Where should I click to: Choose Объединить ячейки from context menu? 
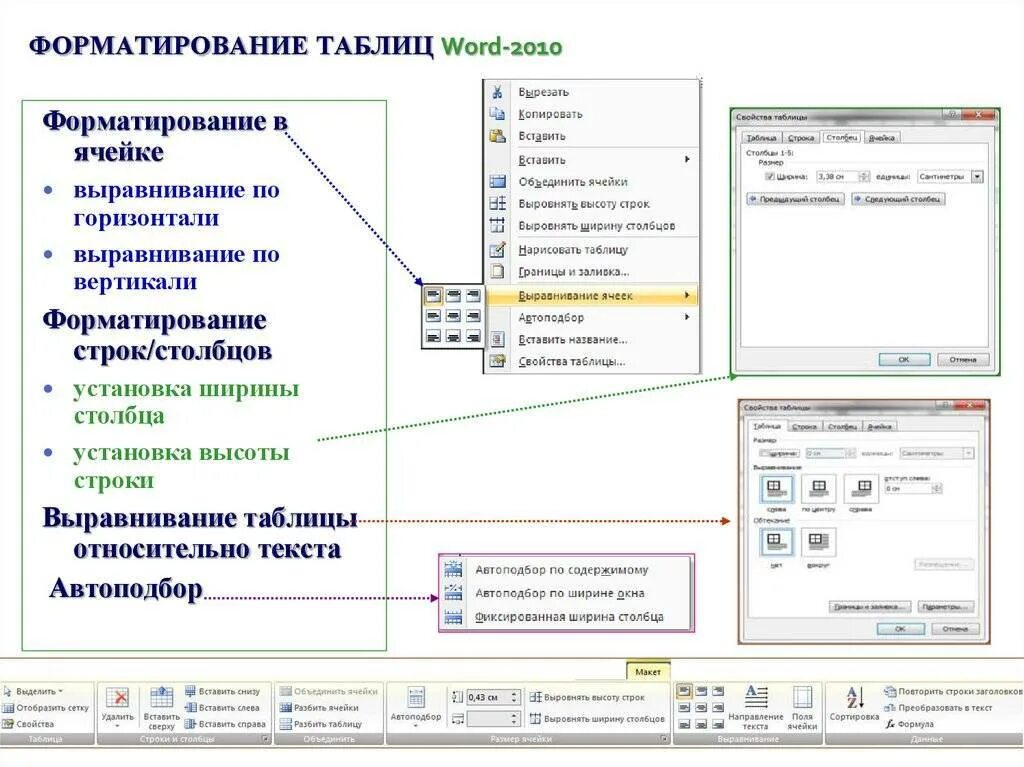593,182
